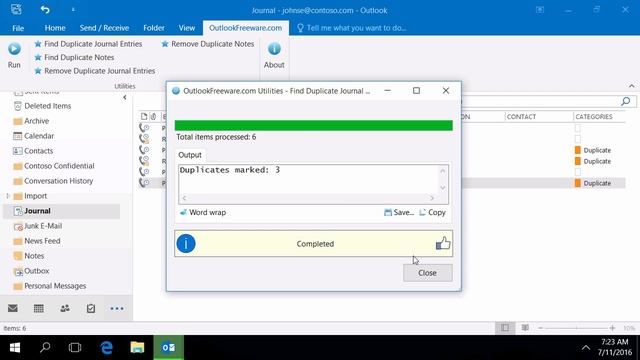The height and width of the screenshot is (360, 640).
Task: Select Remove Duplicate Notes utility
Action: pyautogui.click(x=208, y=44)
